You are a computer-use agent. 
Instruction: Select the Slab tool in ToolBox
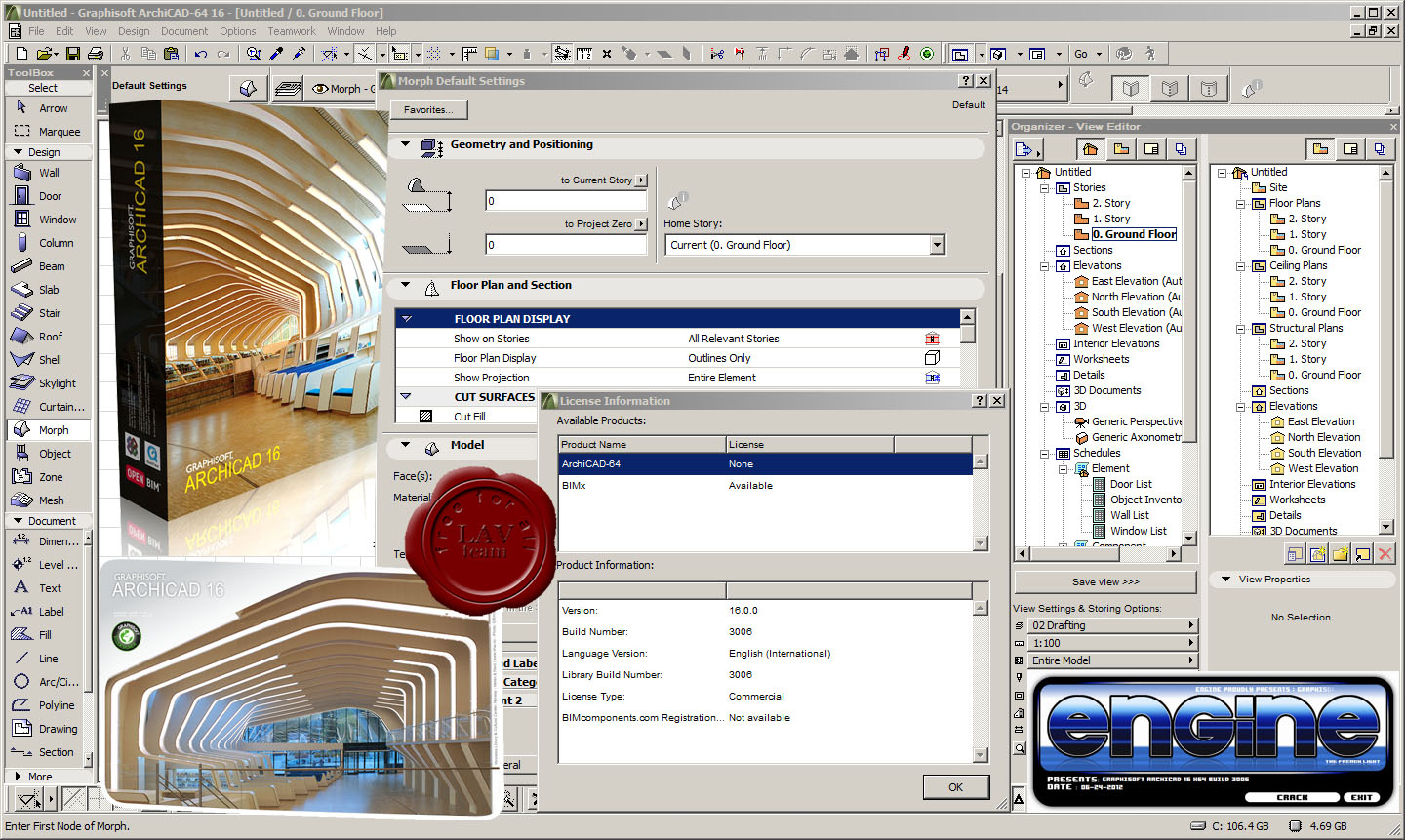[49, 290]
